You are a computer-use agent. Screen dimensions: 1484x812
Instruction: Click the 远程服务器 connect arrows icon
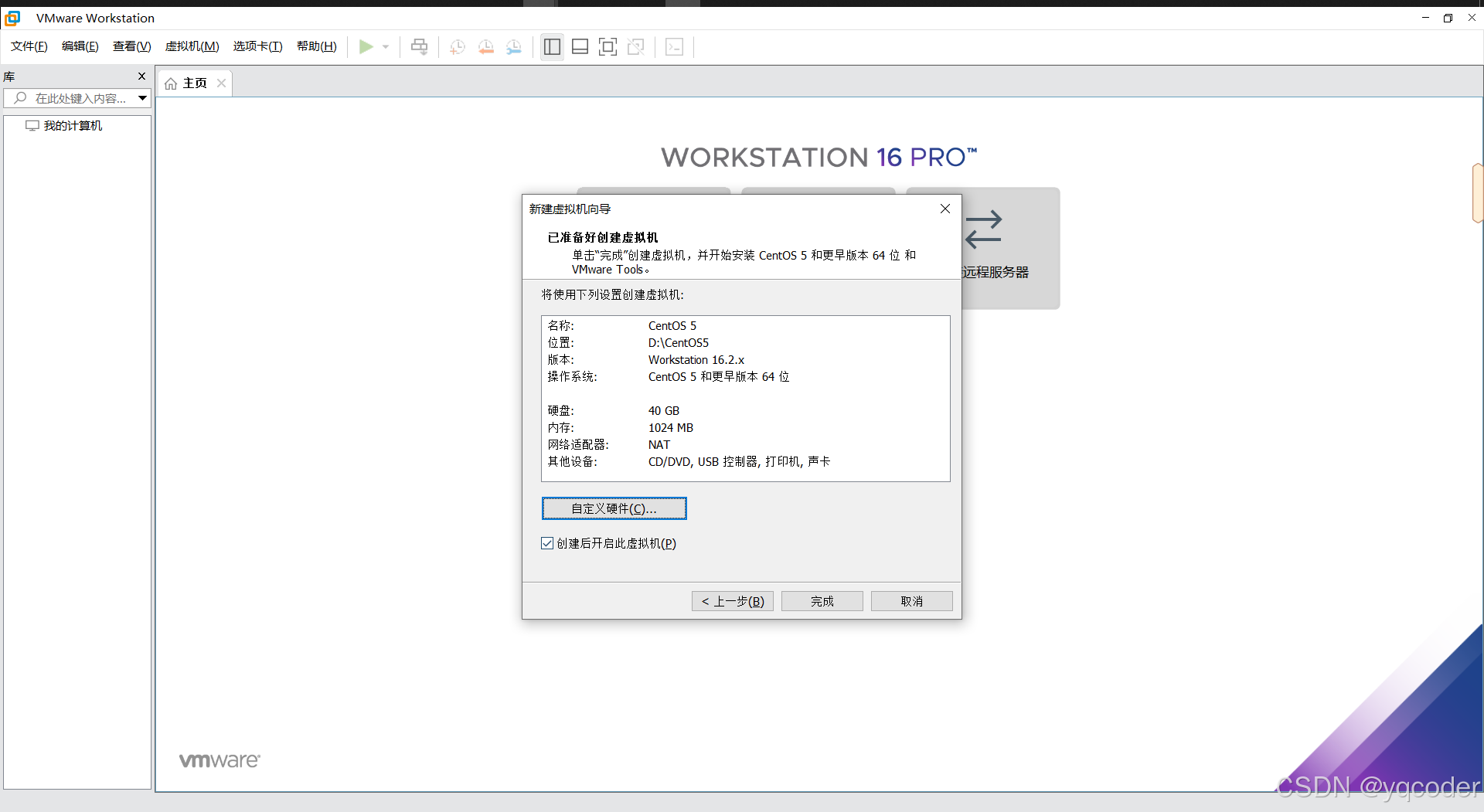tap(984, 229)
